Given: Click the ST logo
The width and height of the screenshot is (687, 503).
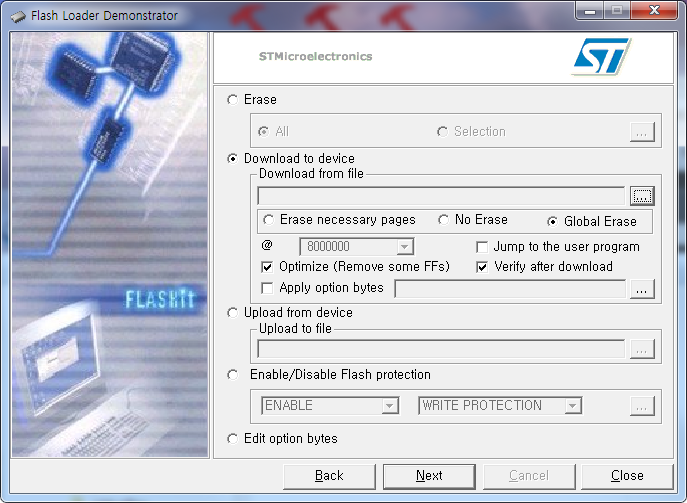Looking at the screenshot, I should (x=602, y=57).
